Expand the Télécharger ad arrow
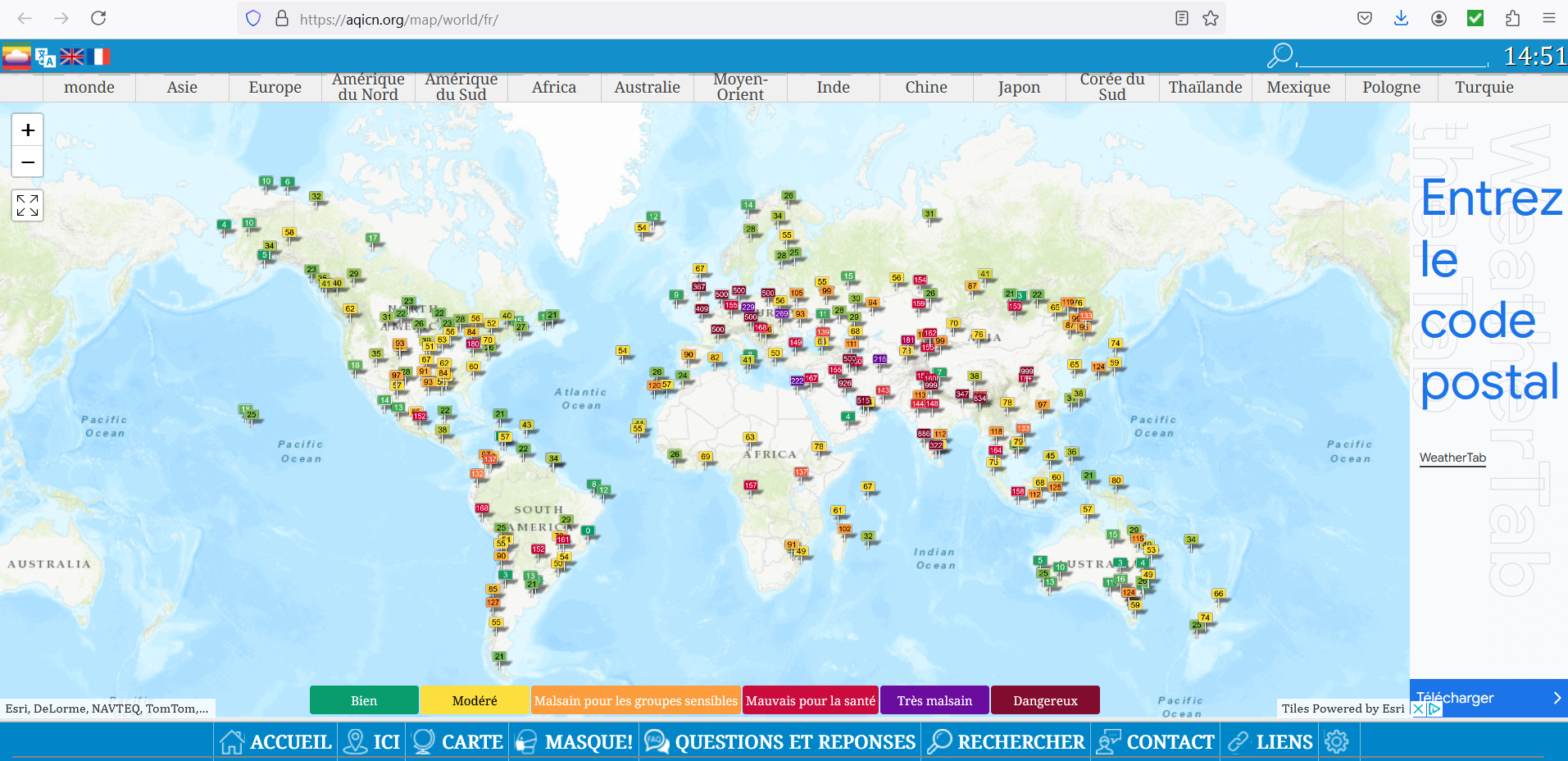Image resolution: width=1568 pixels, height=761 pixels. pyautogui.click(x=1557, y=698)
